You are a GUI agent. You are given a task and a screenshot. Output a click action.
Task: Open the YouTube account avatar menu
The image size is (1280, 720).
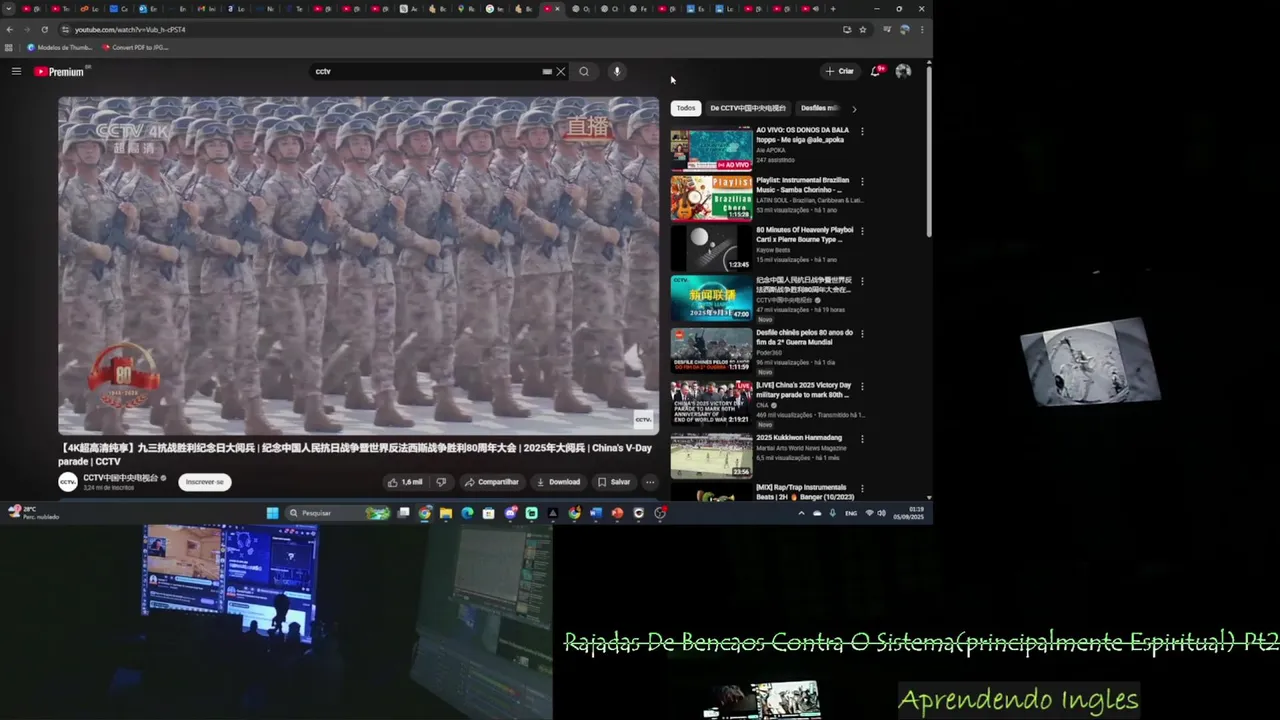click(x=903, y=71)
